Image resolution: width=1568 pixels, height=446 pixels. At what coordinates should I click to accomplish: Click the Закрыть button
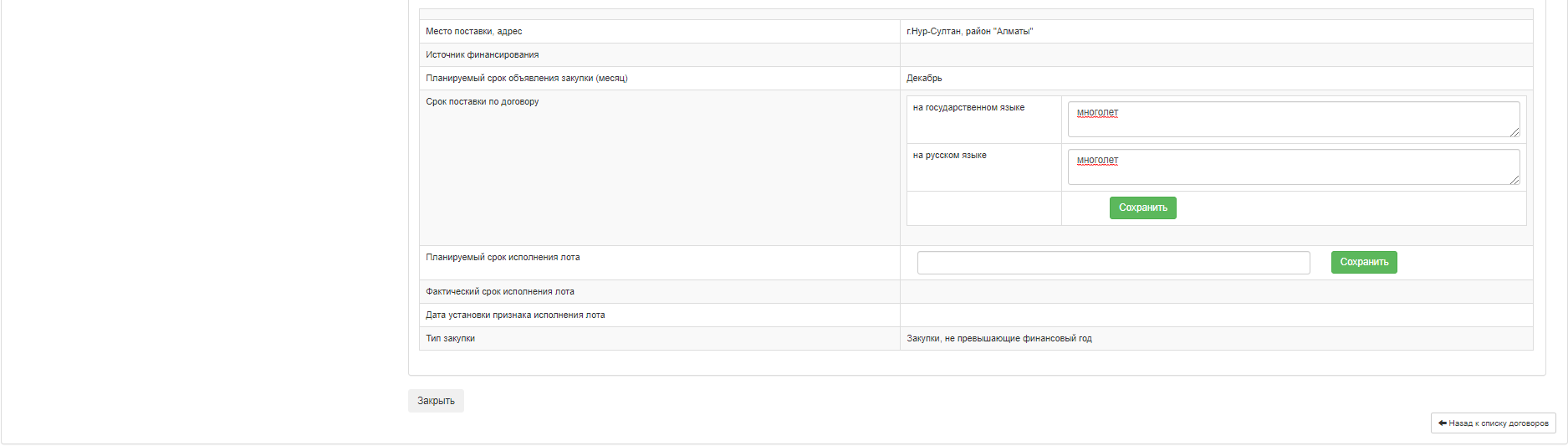point(436,401)
